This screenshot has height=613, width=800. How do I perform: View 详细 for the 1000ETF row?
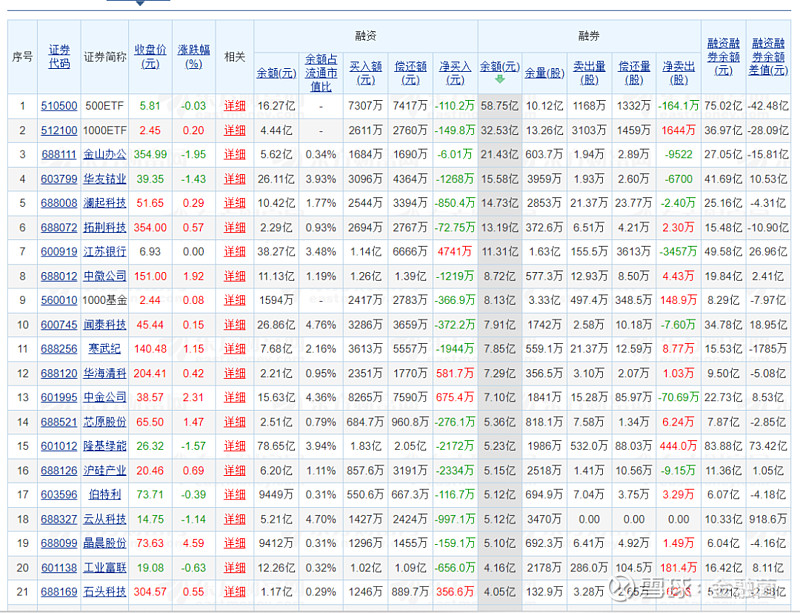235,131
